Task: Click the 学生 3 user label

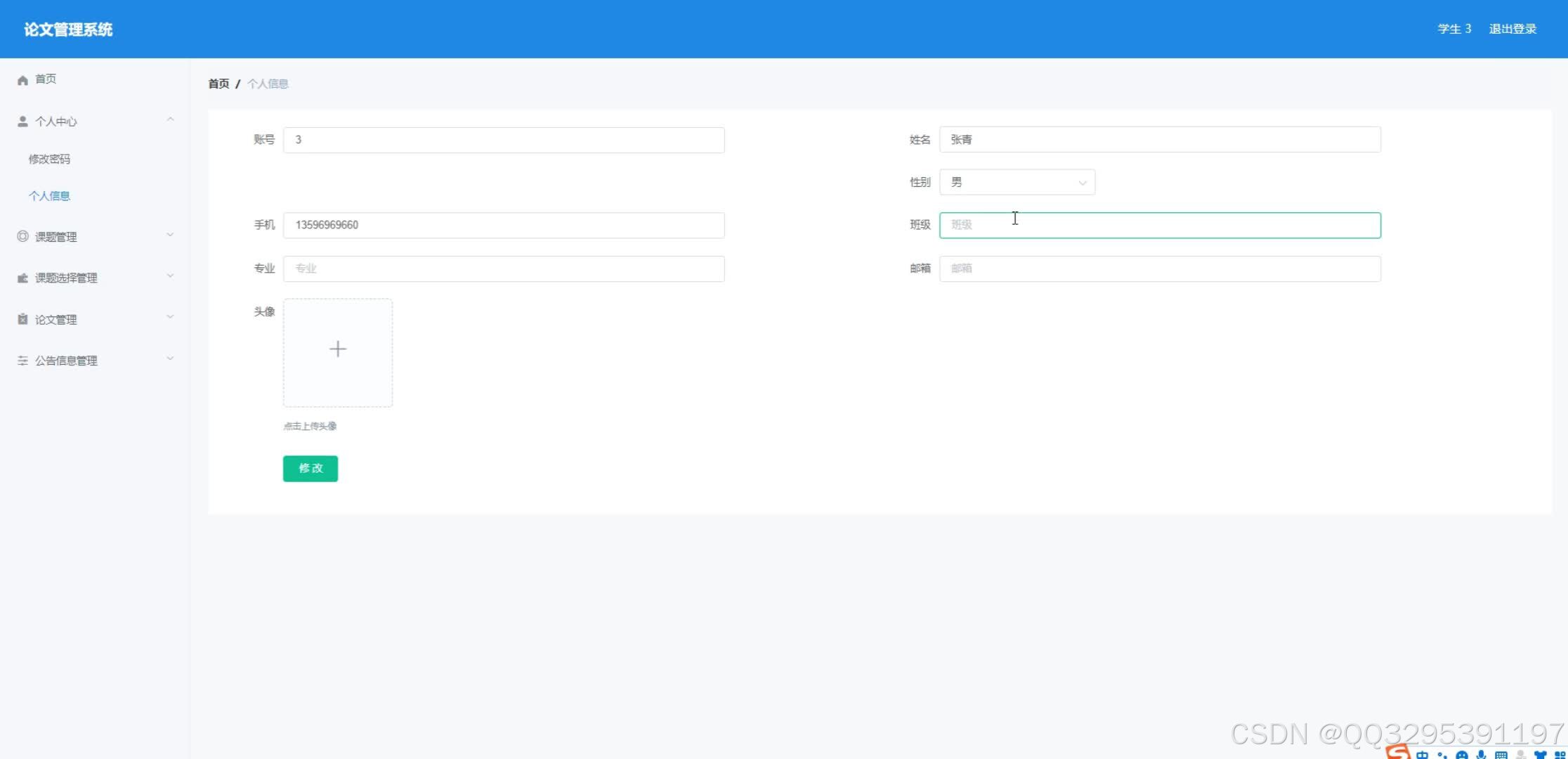Action: tap(1454, 30)
